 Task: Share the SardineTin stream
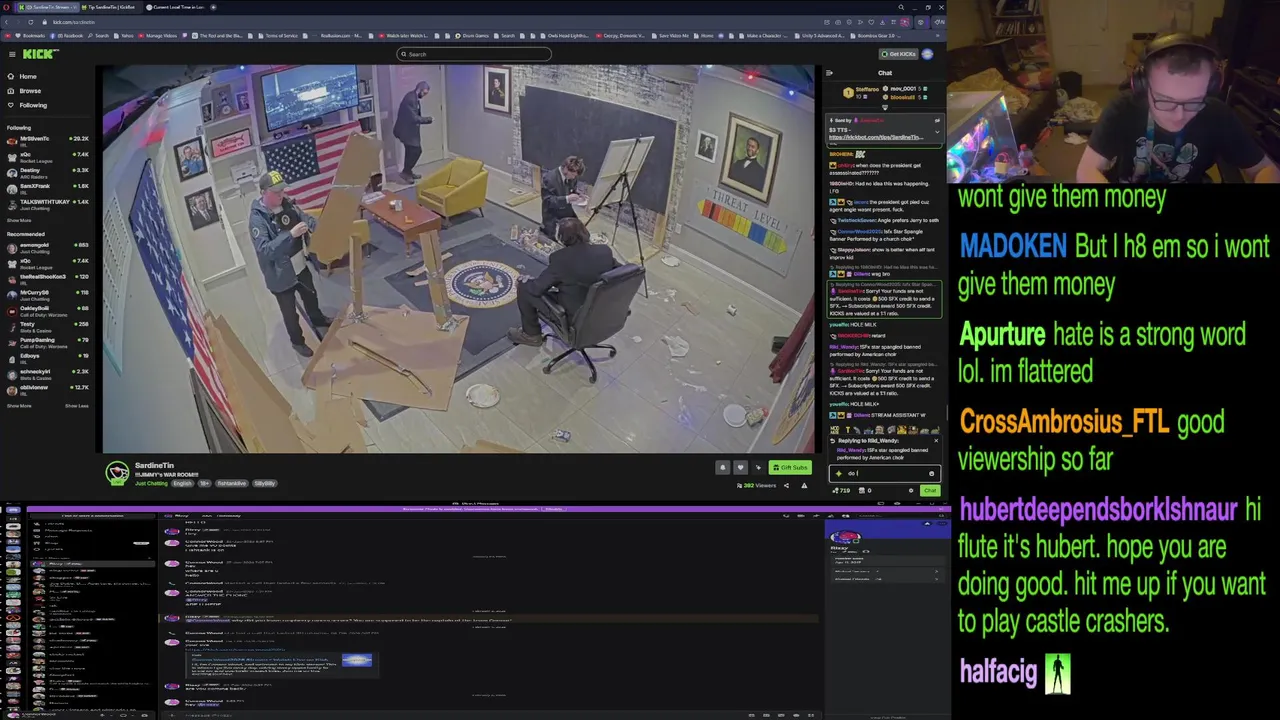point(786,485)
